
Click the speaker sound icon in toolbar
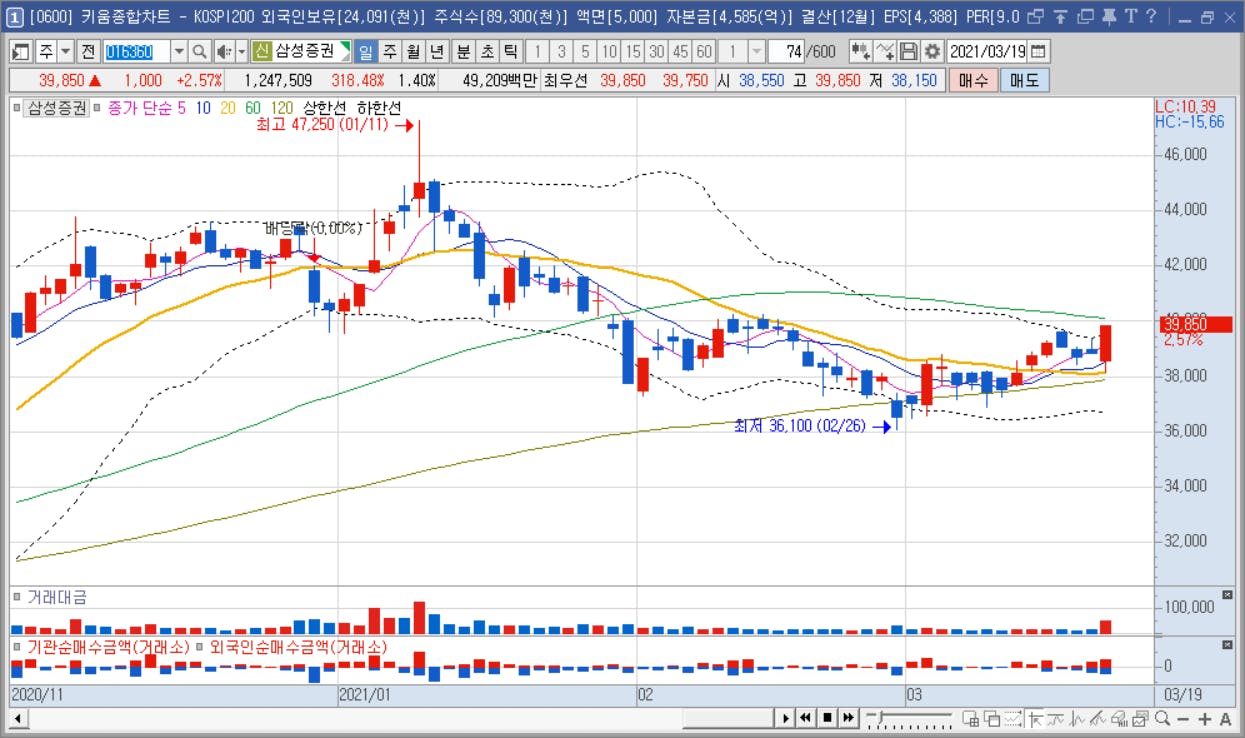[x=224, y=52]
